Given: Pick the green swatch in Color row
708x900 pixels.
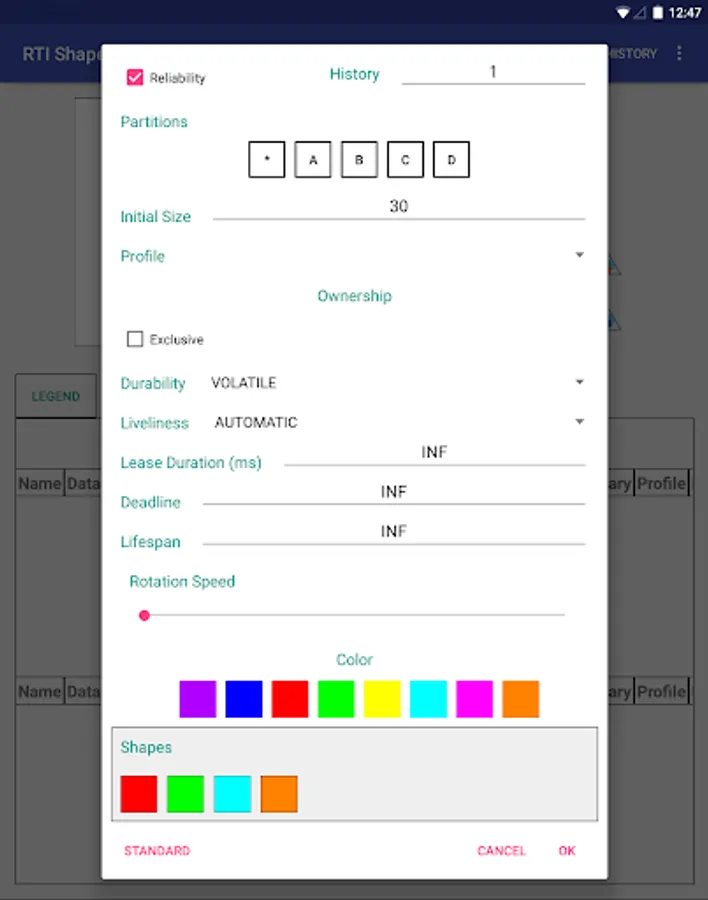Looking at the screenshot, I should pyautogui.click(x=336, y=699).
